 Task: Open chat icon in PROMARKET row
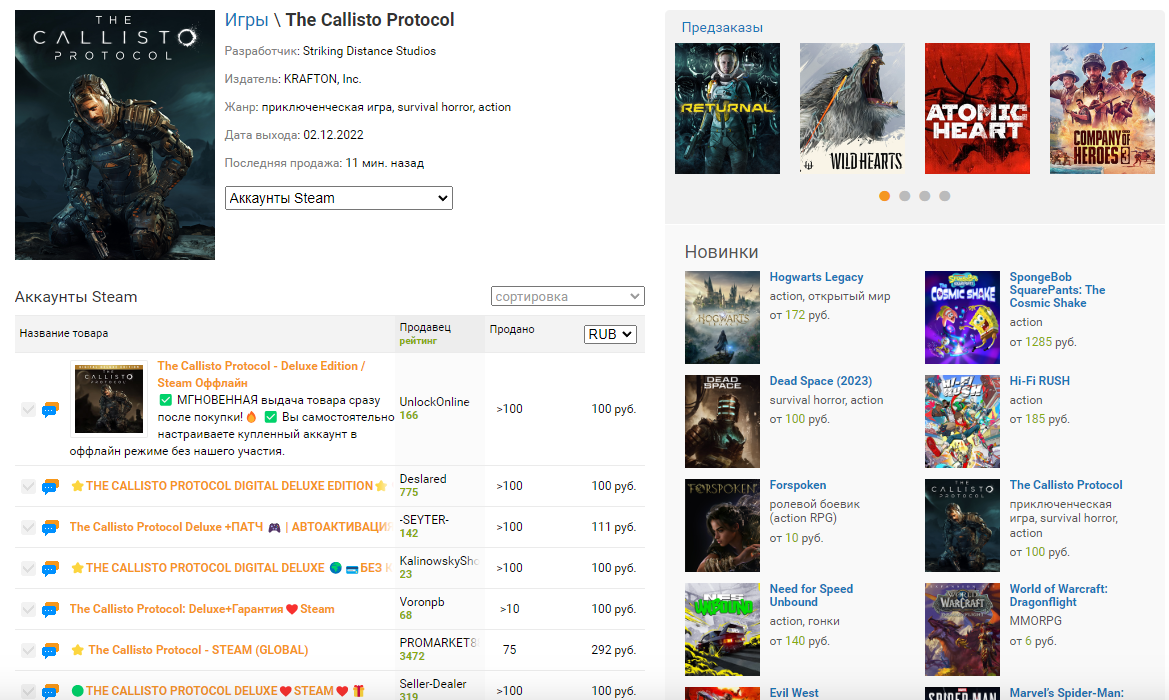click(x=50, y=650)
